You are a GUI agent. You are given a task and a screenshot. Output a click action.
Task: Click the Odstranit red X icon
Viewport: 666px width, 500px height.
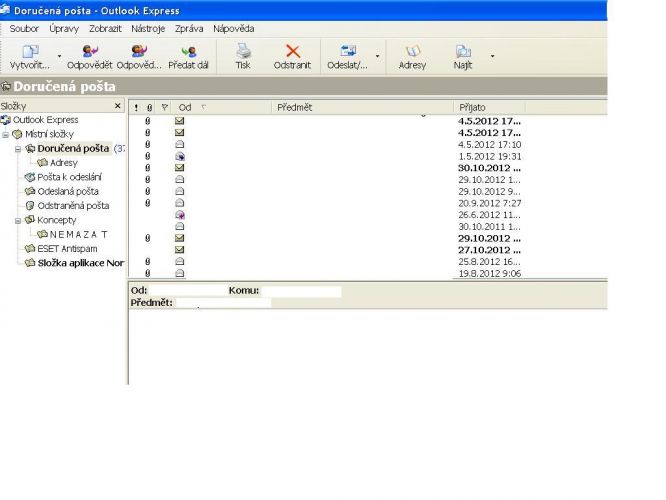[x=293, y=51]
